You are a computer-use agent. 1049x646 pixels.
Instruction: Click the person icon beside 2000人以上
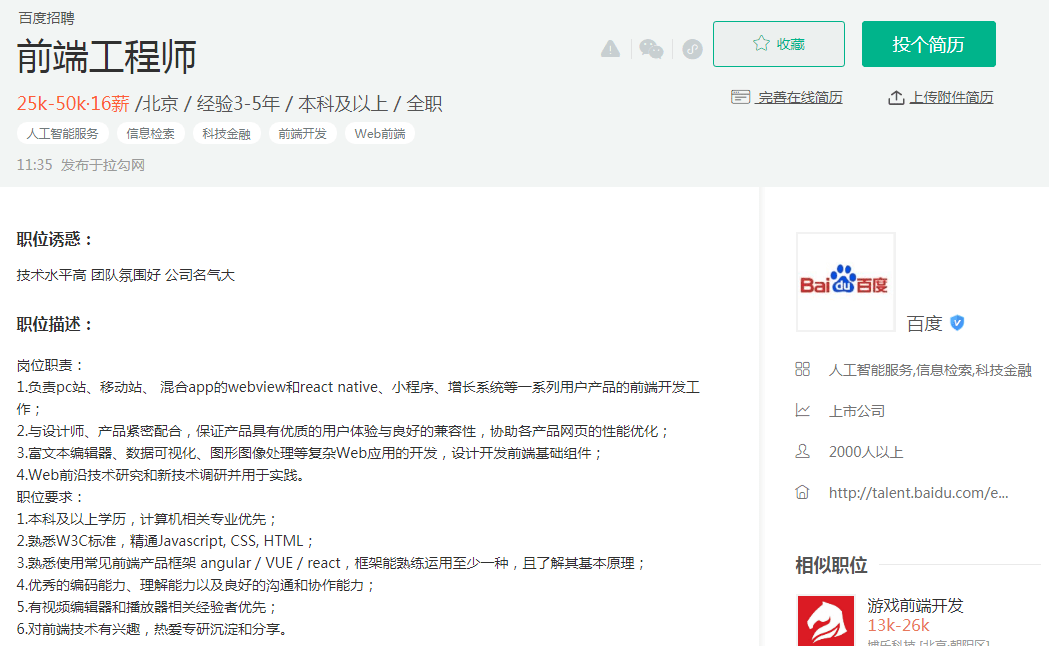(802, 451)
